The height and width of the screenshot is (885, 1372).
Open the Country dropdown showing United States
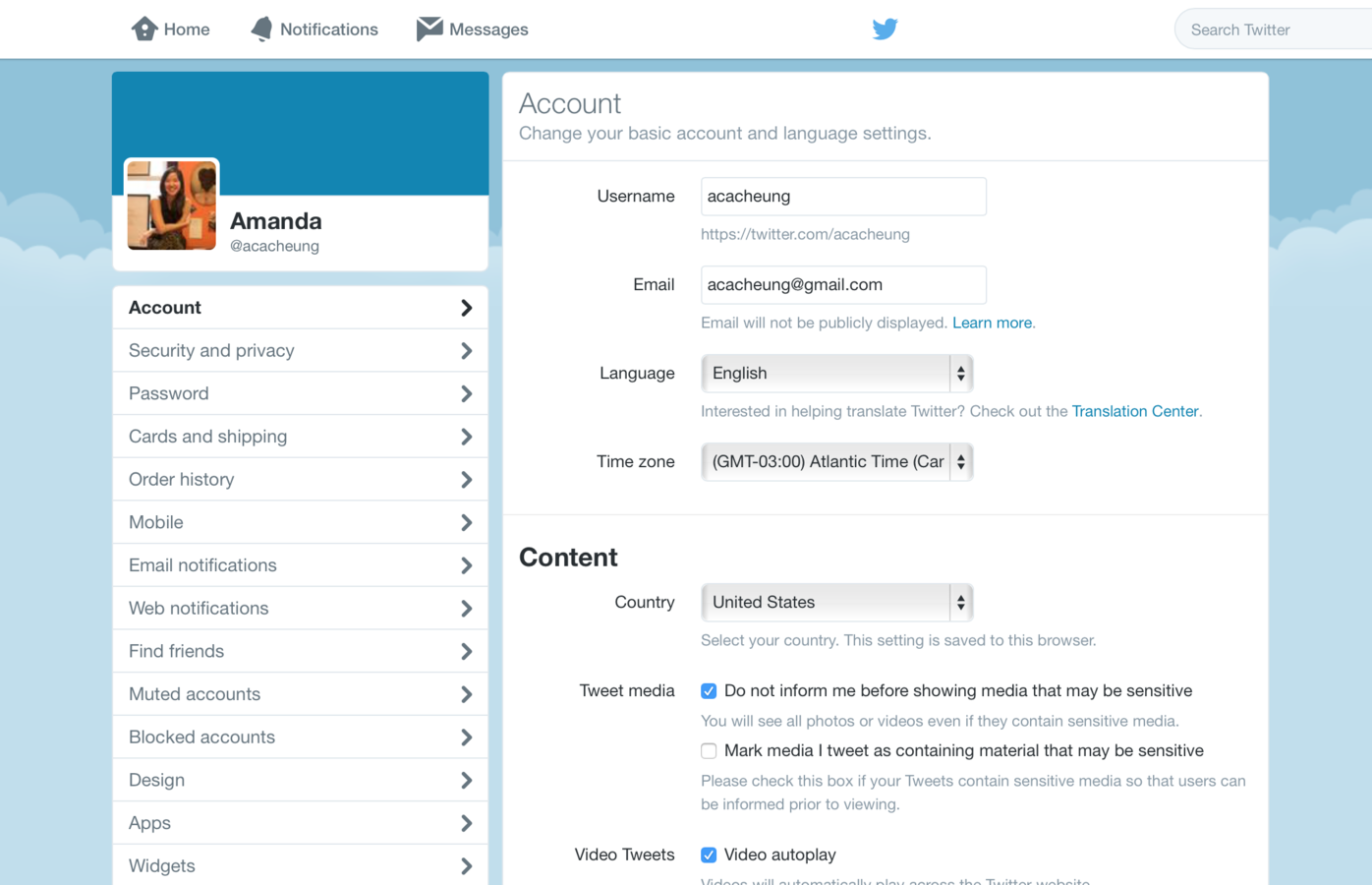coord(837,603)
